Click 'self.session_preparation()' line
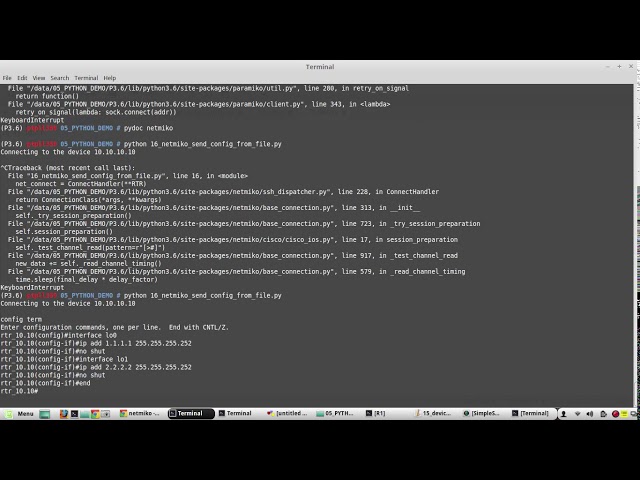 [64, 232]
